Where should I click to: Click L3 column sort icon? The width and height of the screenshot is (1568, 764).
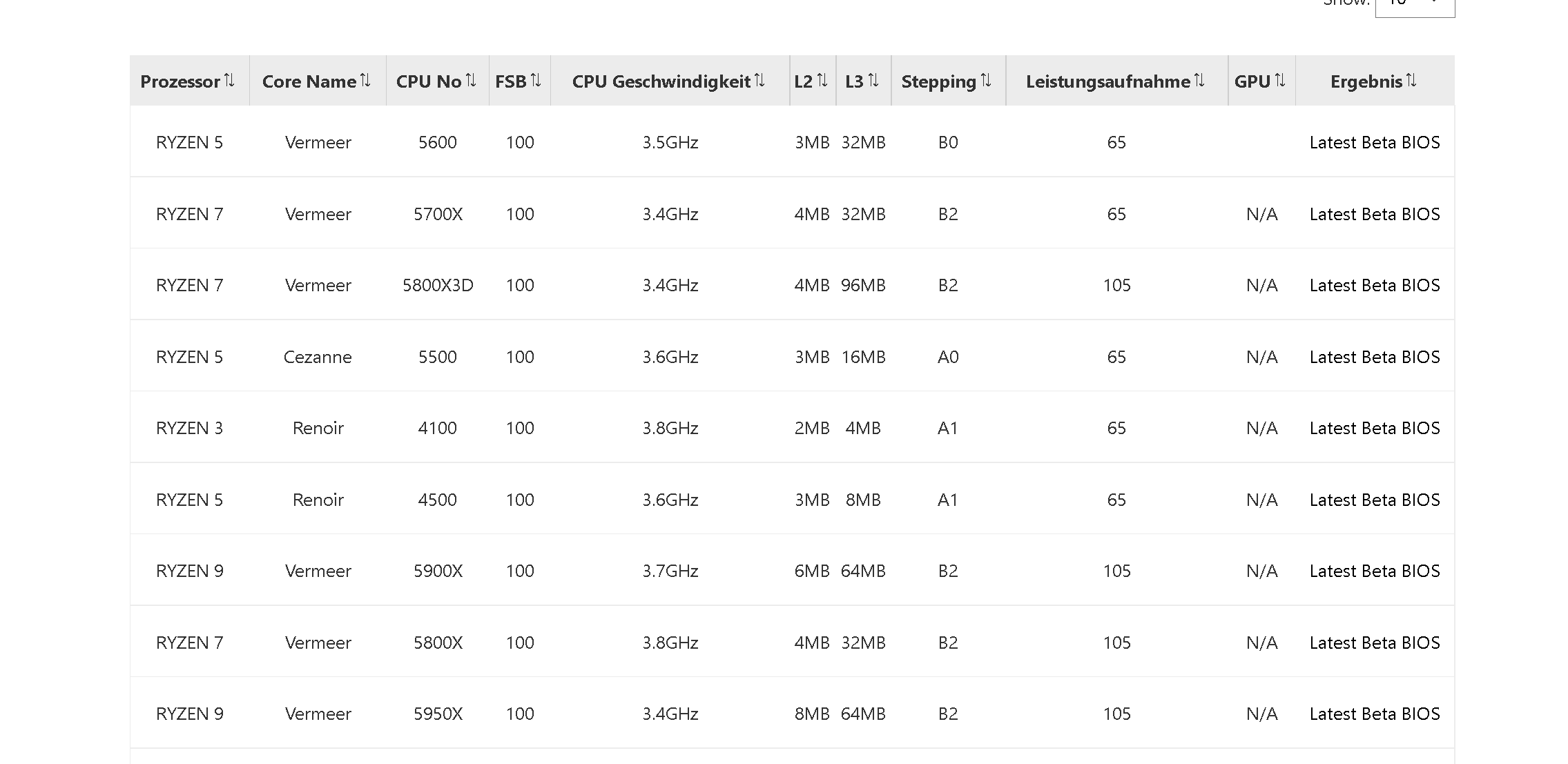point(873,81)
